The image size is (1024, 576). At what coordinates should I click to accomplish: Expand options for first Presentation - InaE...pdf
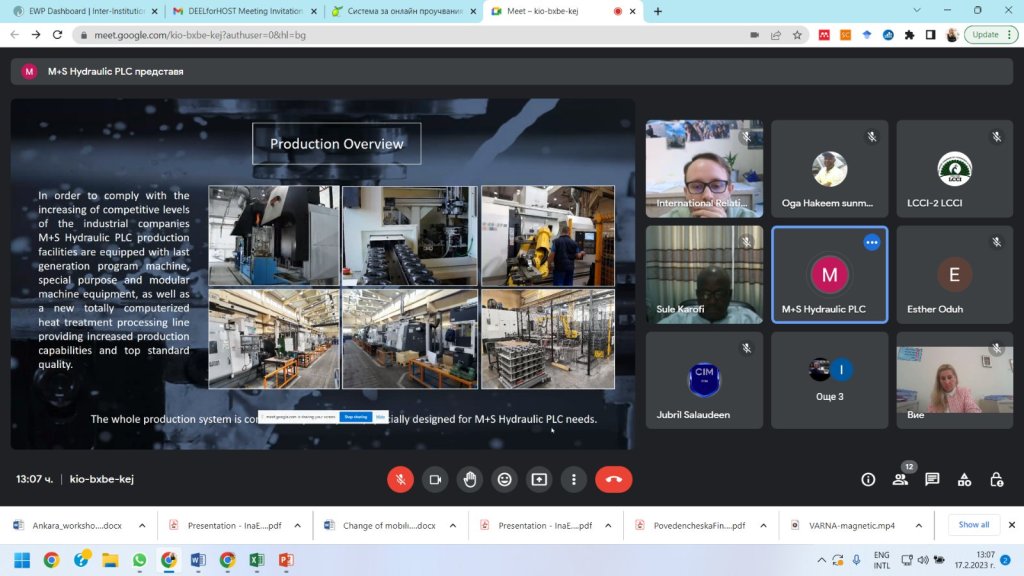tap(297, 525)
